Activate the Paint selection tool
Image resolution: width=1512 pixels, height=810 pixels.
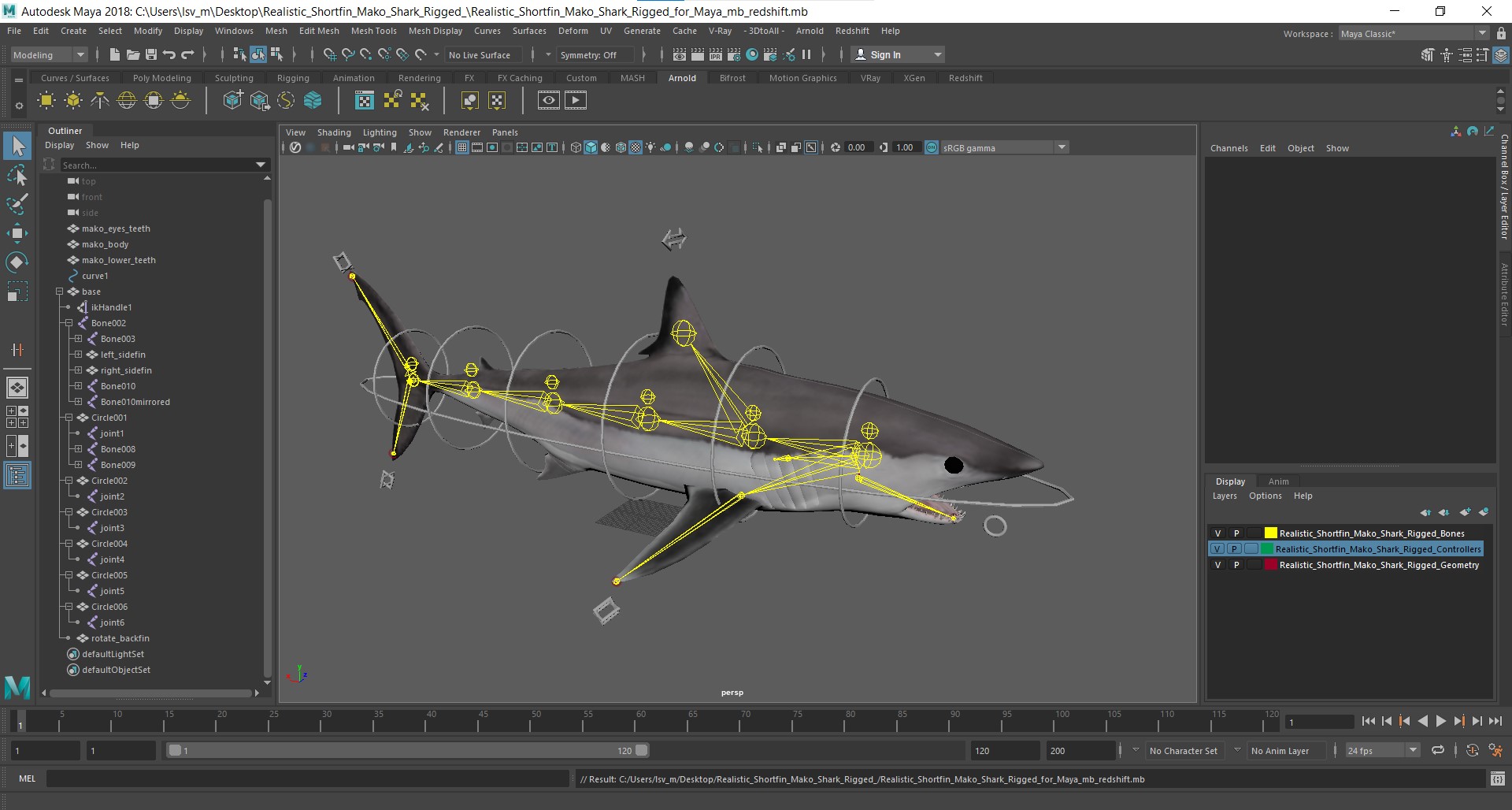[x=17, y=204]
